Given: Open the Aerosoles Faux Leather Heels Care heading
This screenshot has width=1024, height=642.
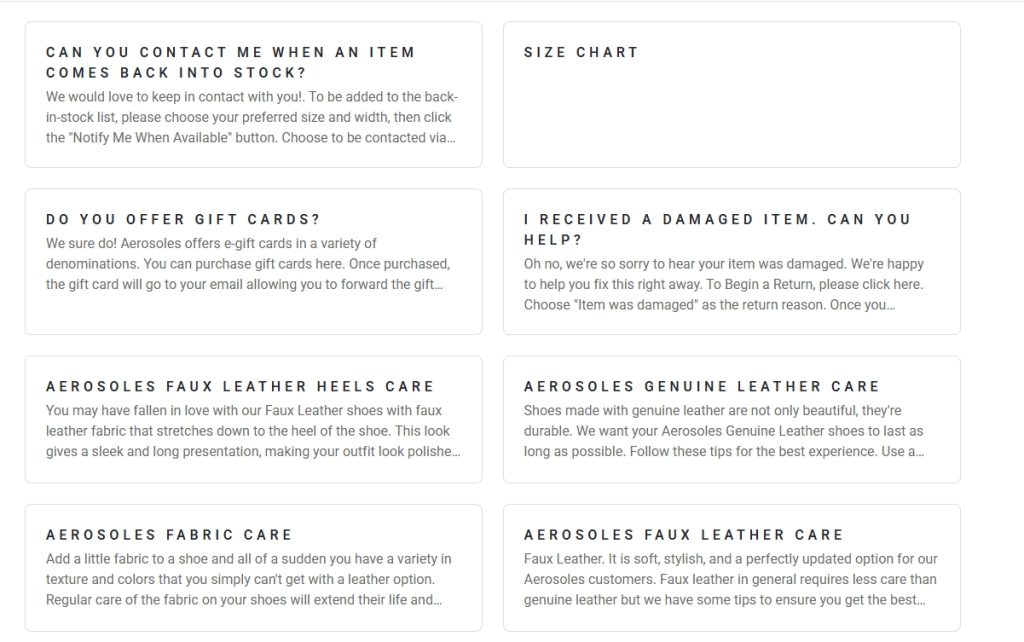Looking at the screenshot, I should 240,386.
